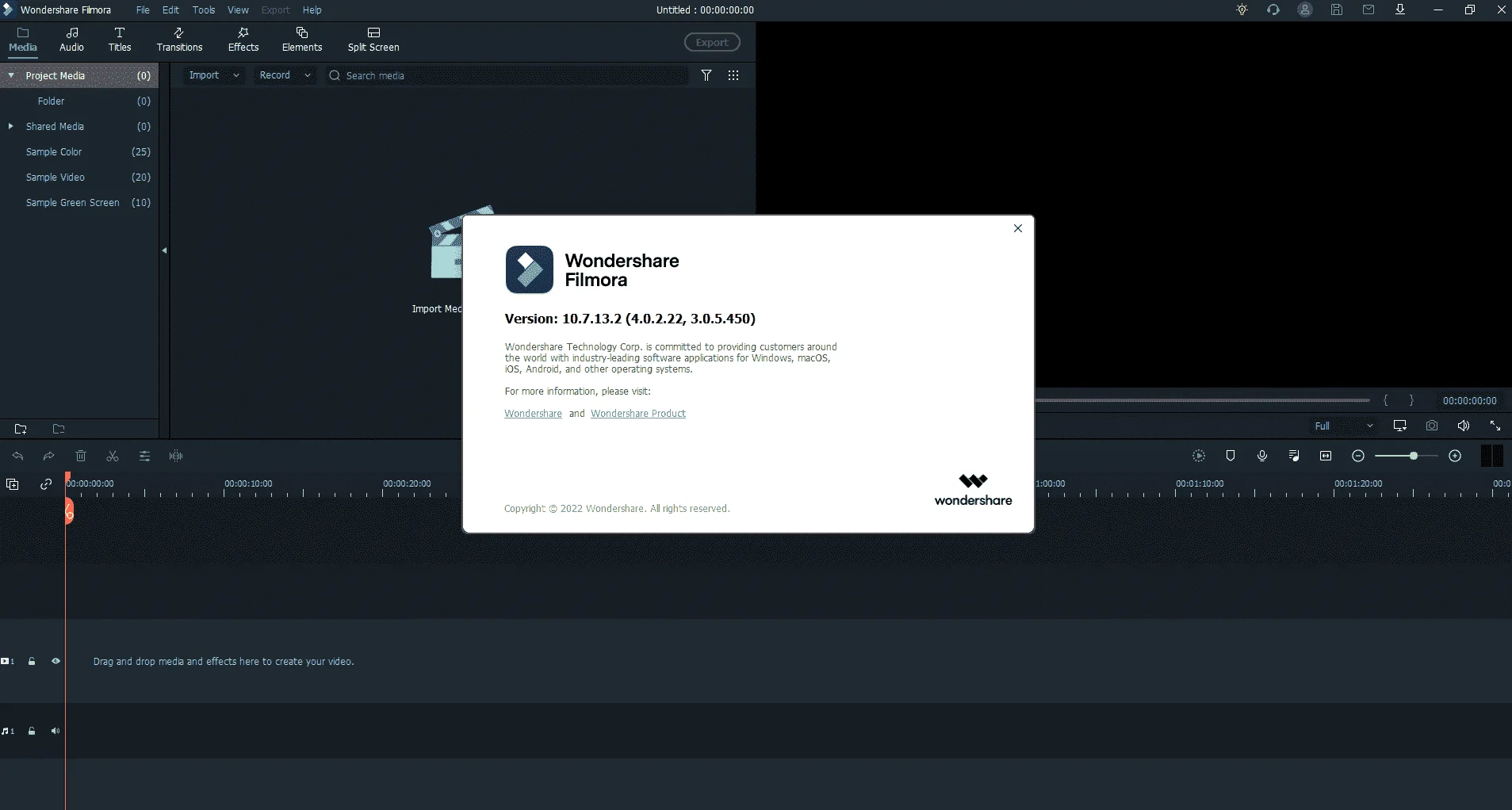
Task: Expand the Shared Media tree
Action: tap(11, 126)
